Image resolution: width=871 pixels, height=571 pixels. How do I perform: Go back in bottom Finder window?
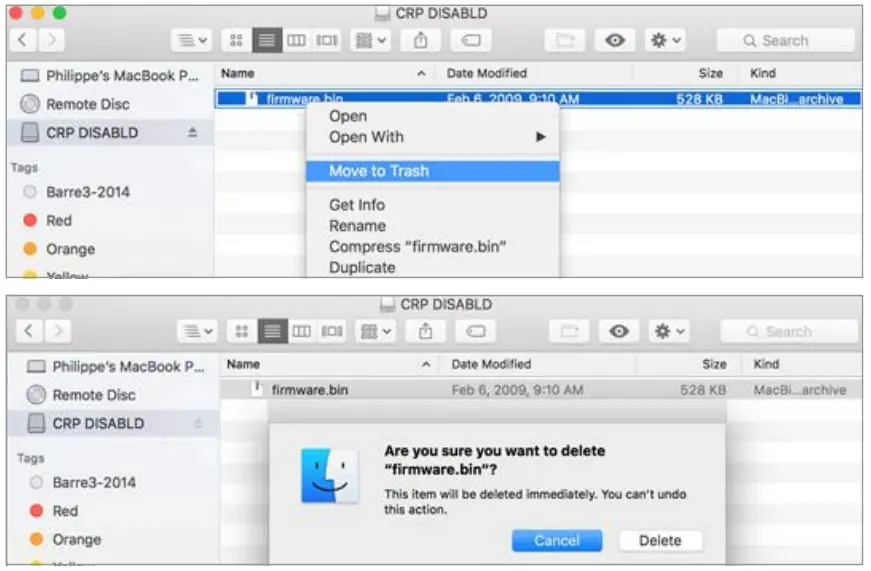pyautogui.click(x=29, y=331)
